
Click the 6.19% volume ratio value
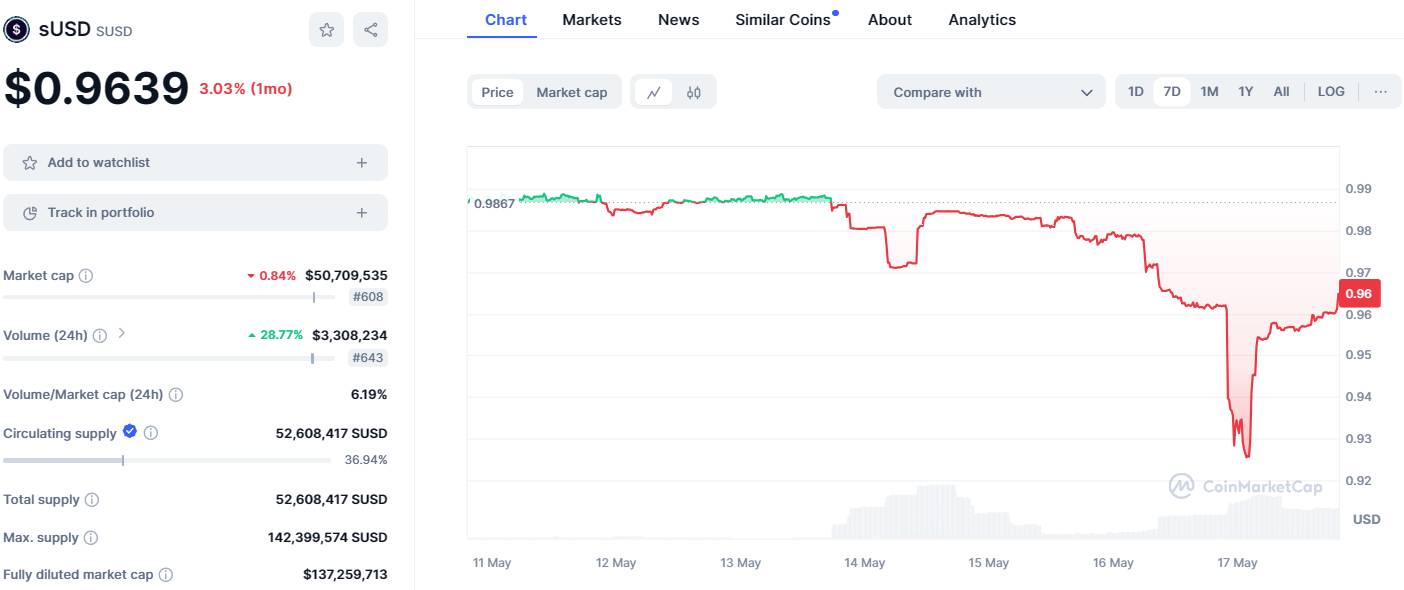369,395
